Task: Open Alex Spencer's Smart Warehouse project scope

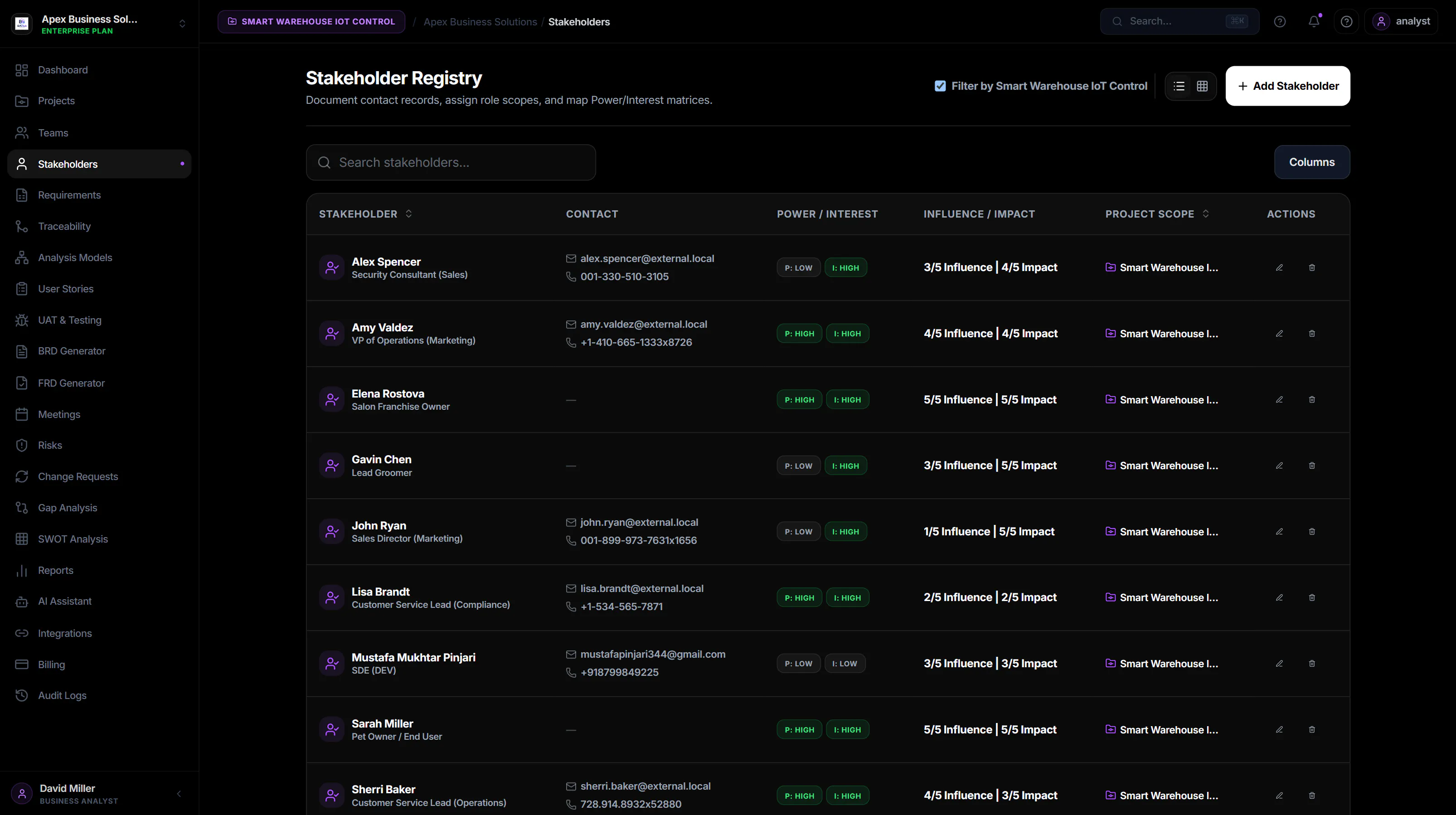Action: click(x=1161, y=267)
